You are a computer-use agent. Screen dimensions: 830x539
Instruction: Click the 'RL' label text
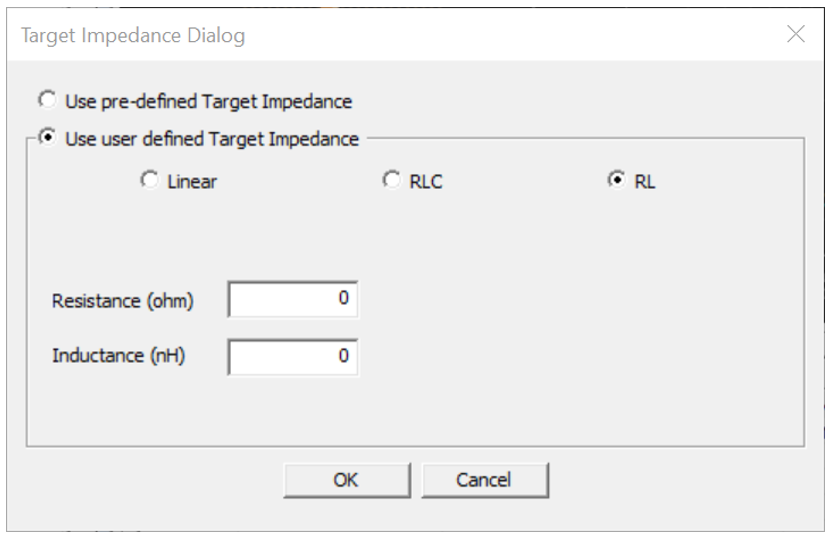tap(645, 182)
